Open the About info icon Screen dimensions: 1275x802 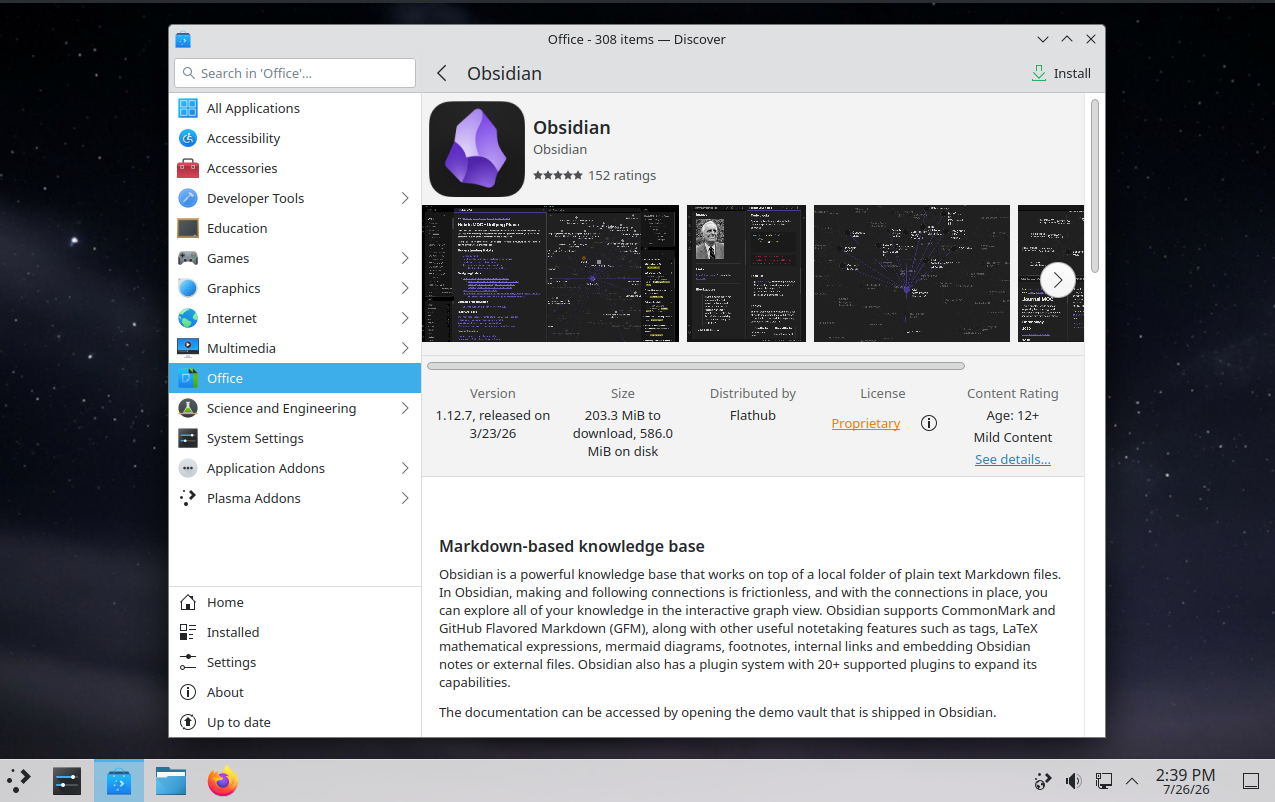[188, 692]
